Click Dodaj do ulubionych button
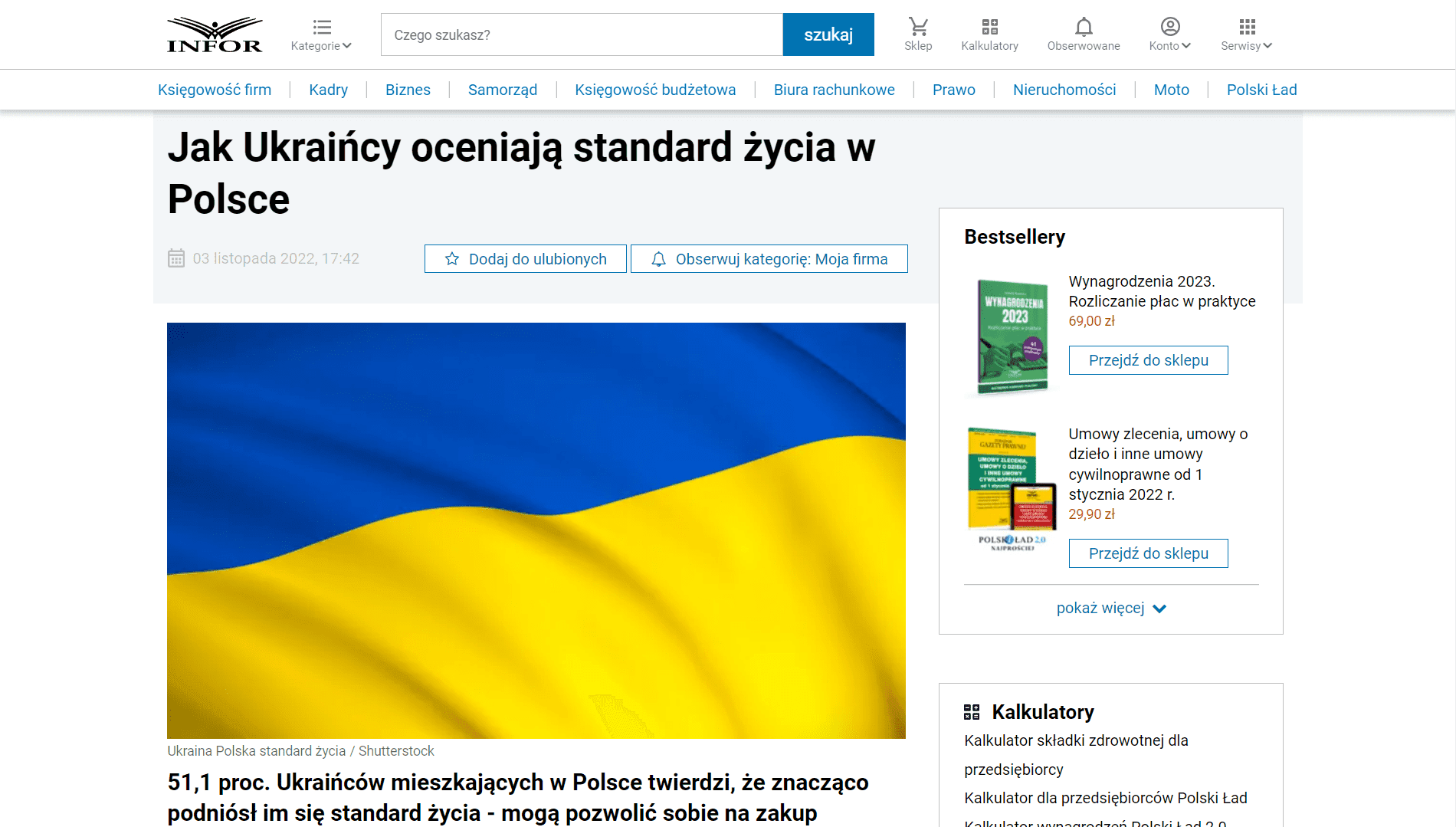 526,259
